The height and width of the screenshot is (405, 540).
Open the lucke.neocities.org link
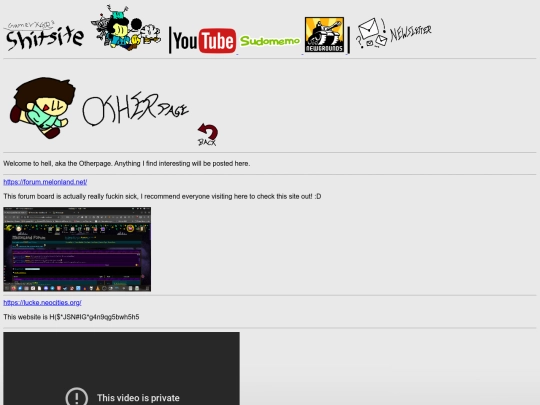pos(42,302)
